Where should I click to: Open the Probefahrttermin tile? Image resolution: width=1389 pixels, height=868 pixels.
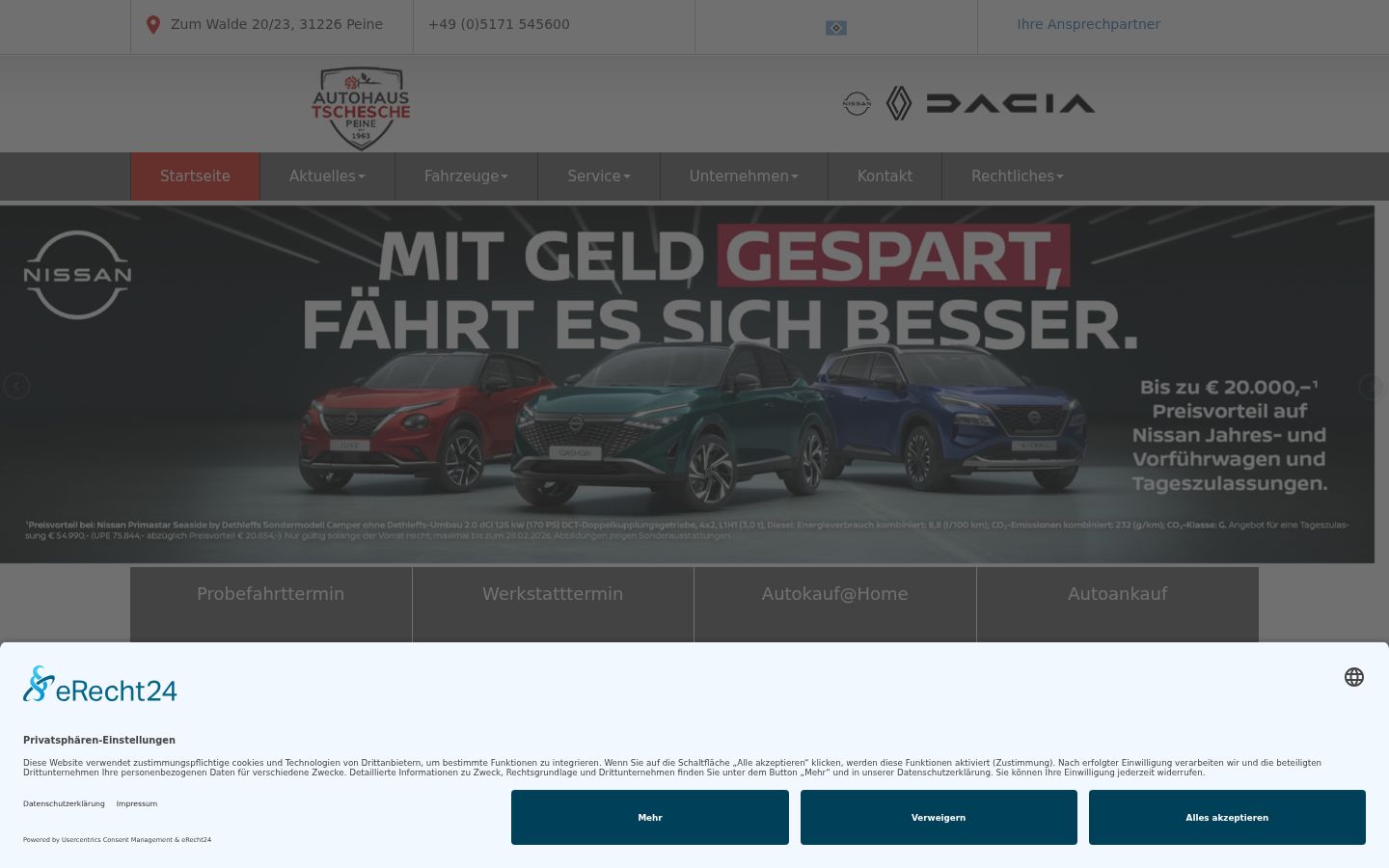coord(271,604)
